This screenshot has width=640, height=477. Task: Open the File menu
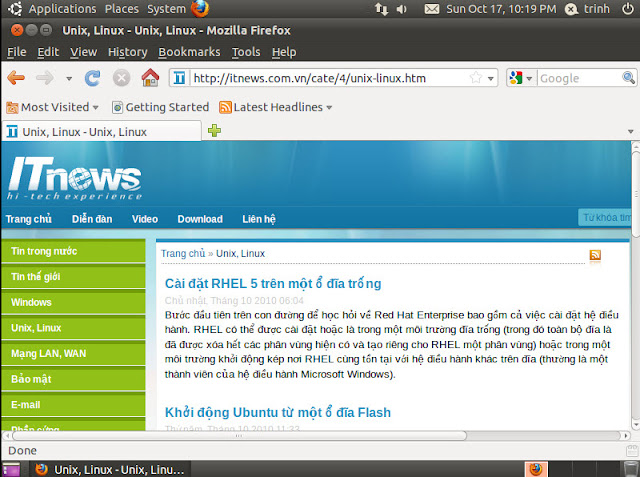(x=17, y=52)
